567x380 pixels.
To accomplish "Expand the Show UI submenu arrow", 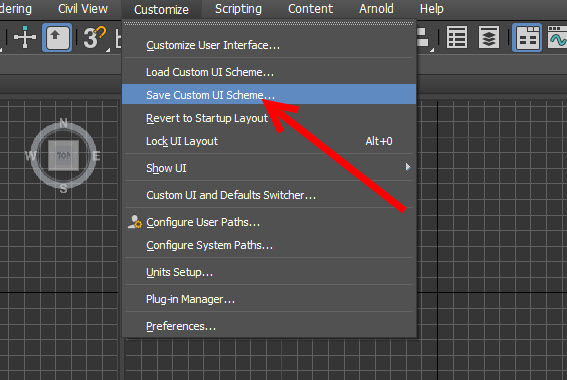I will click(x=408, y=167).
